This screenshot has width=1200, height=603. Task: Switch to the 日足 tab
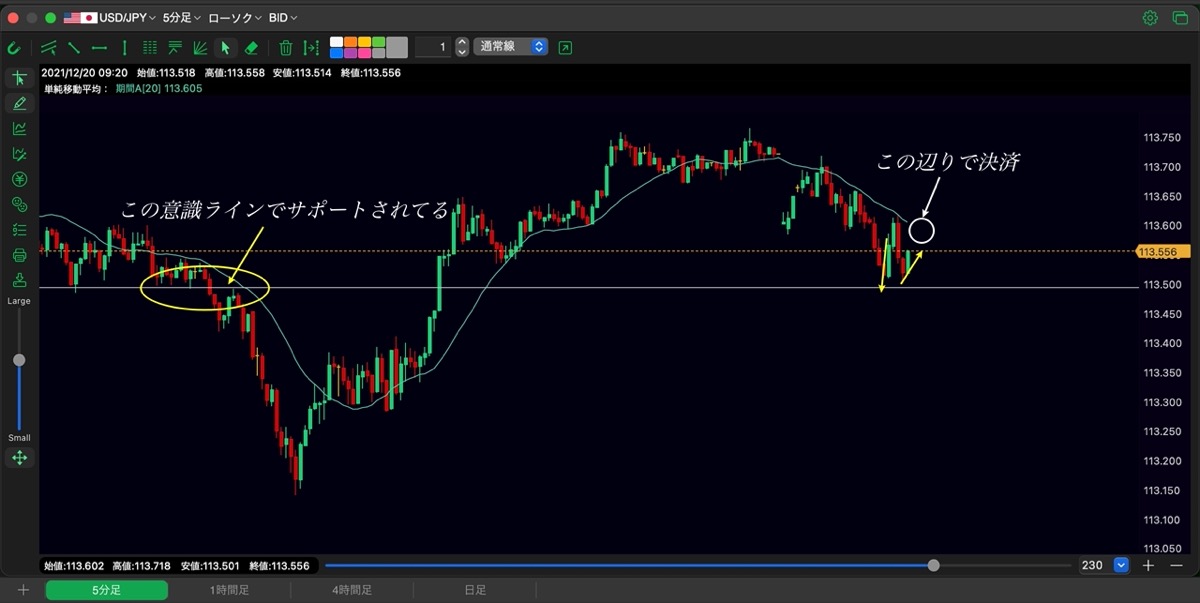point(476,590)
